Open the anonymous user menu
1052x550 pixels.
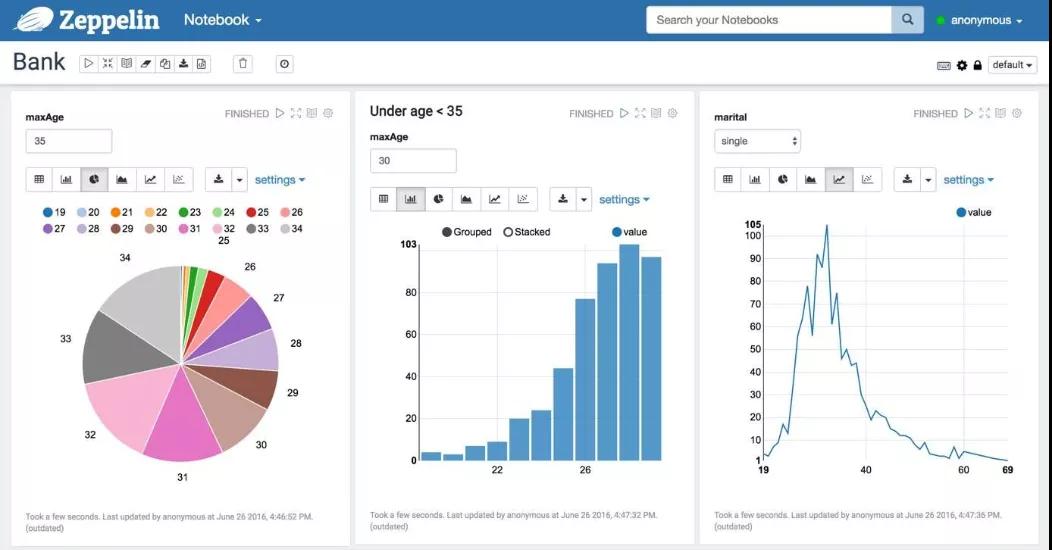point(980,20)
